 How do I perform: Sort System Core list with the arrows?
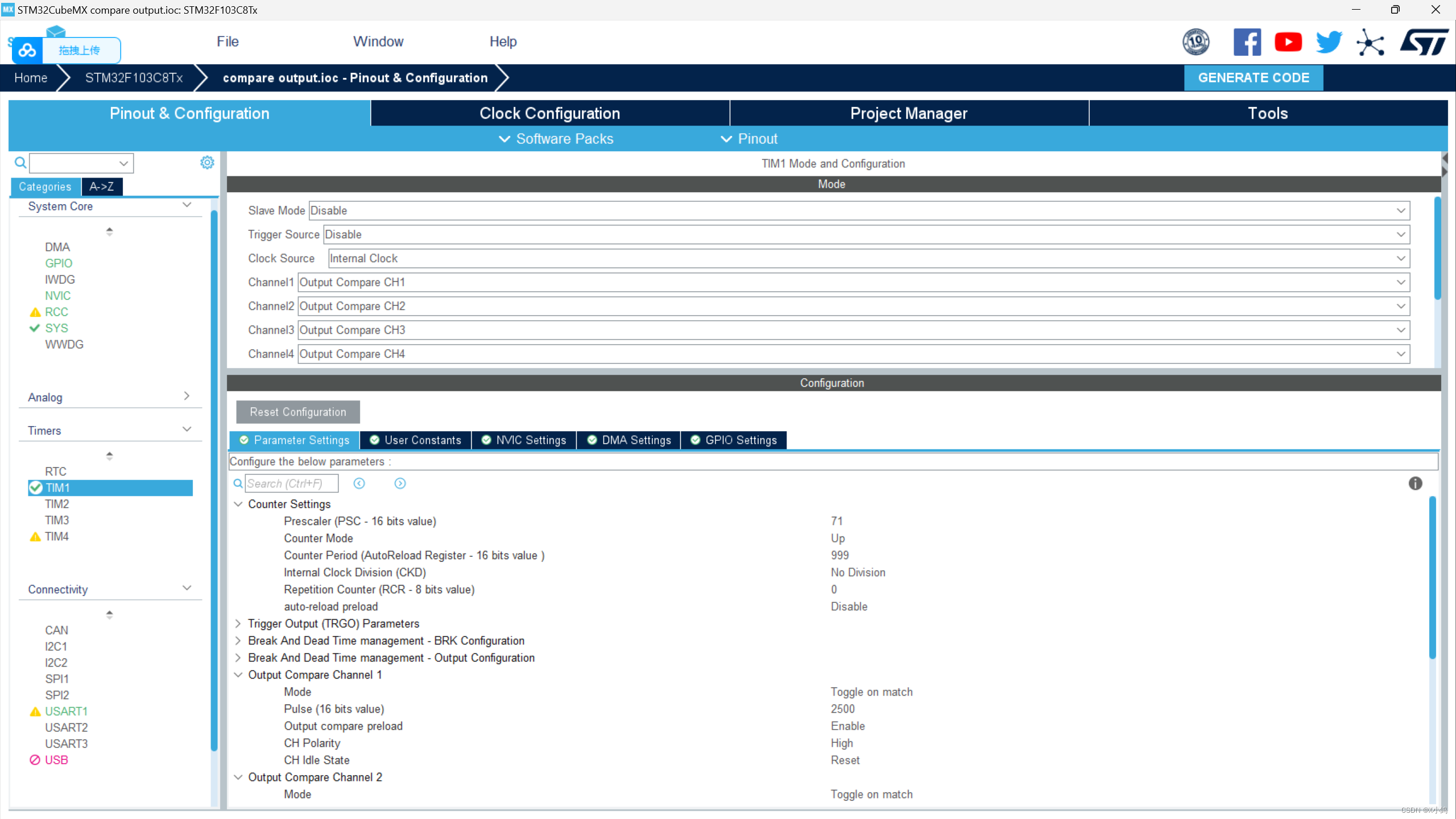(109, 231)
